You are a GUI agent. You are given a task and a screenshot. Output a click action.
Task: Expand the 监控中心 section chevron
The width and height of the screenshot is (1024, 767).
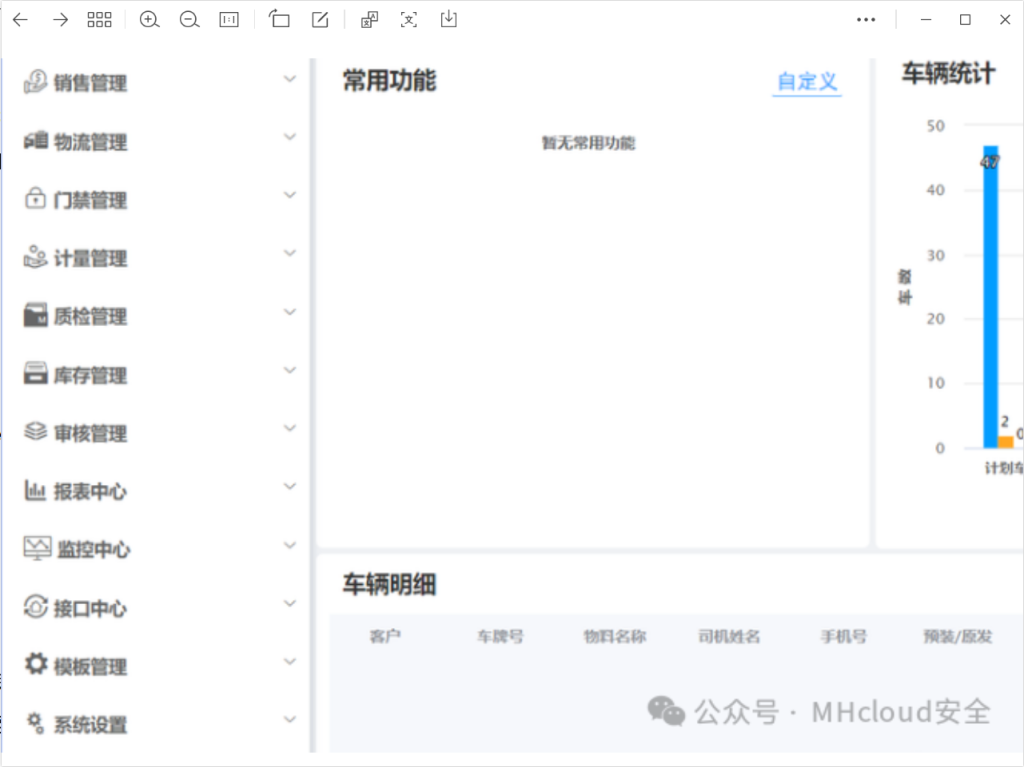click(x=290, y=545)
